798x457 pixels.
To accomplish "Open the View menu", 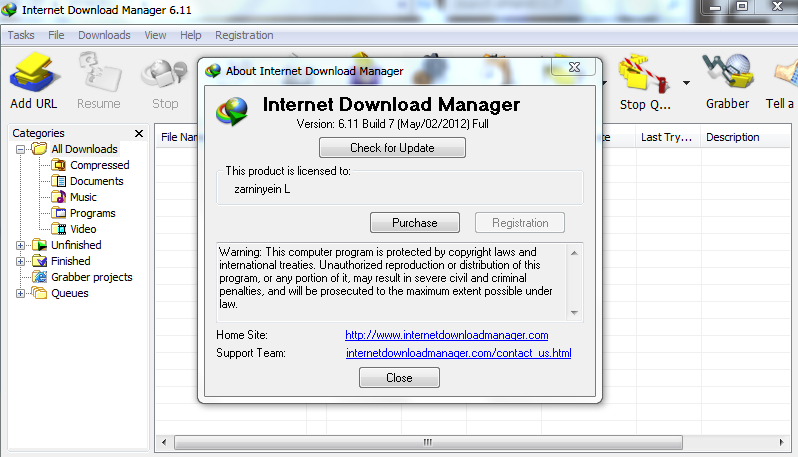I will click(155, 35).
